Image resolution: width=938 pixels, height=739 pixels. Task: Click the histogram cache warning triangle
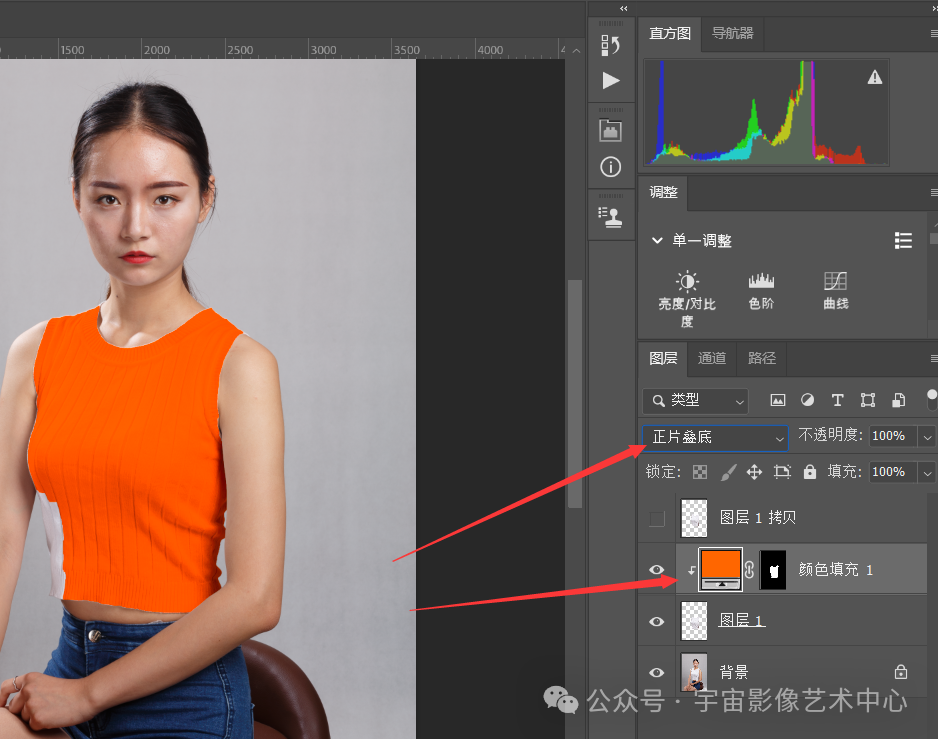[x=875, y=77]
